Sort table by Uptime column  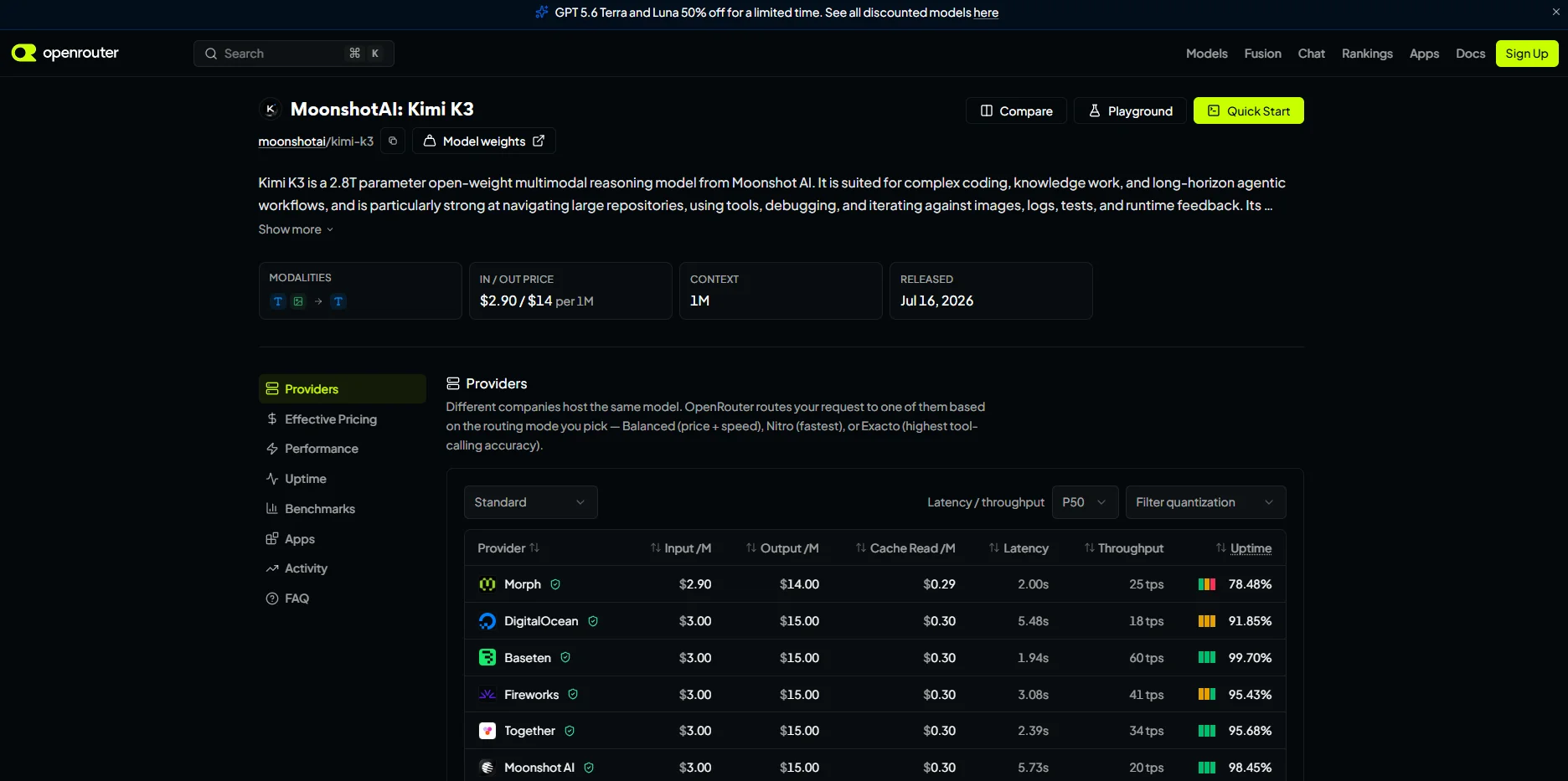(x=1244, y=548)
